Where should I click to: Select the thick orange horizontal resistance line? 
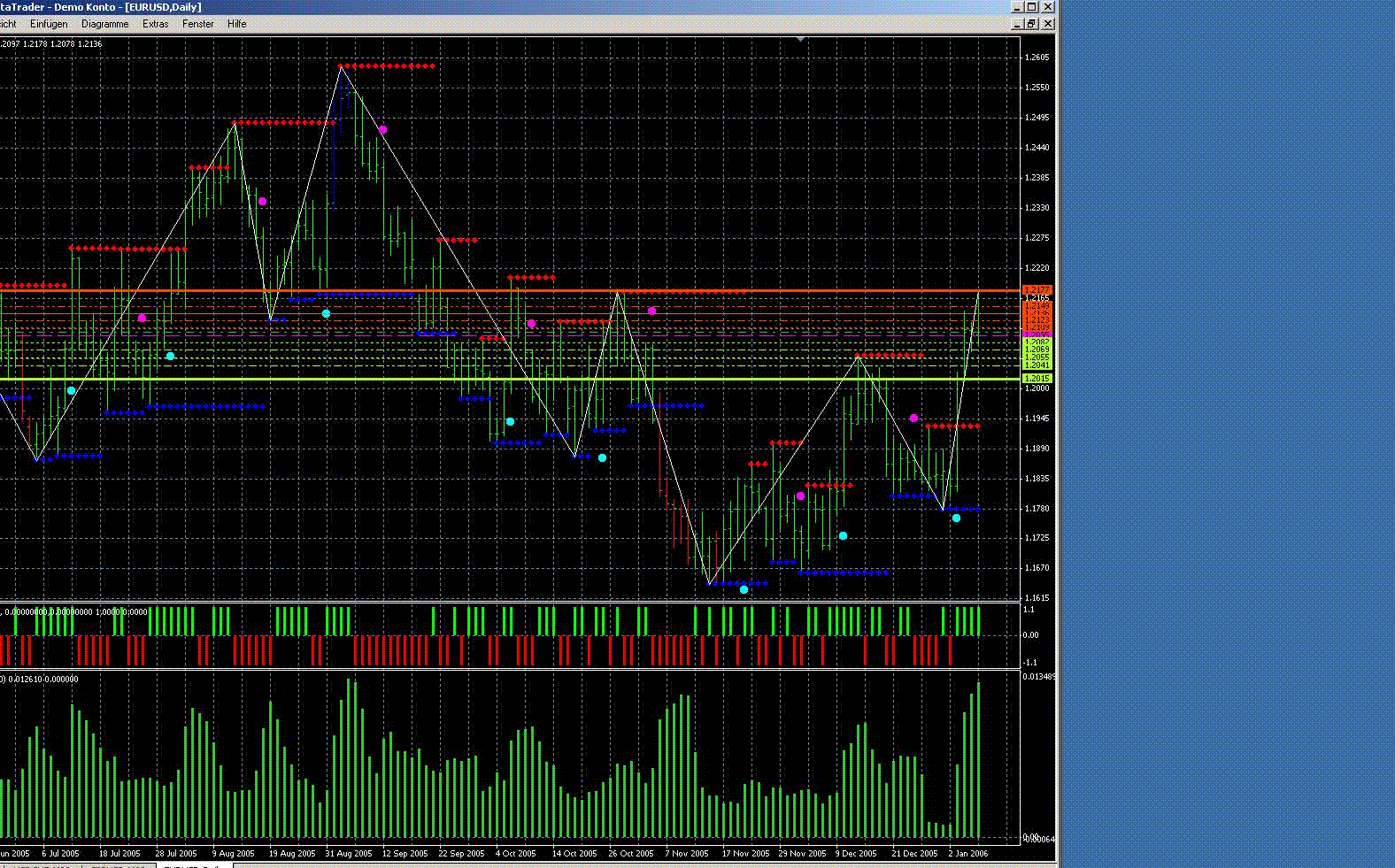tap(531, 290)
